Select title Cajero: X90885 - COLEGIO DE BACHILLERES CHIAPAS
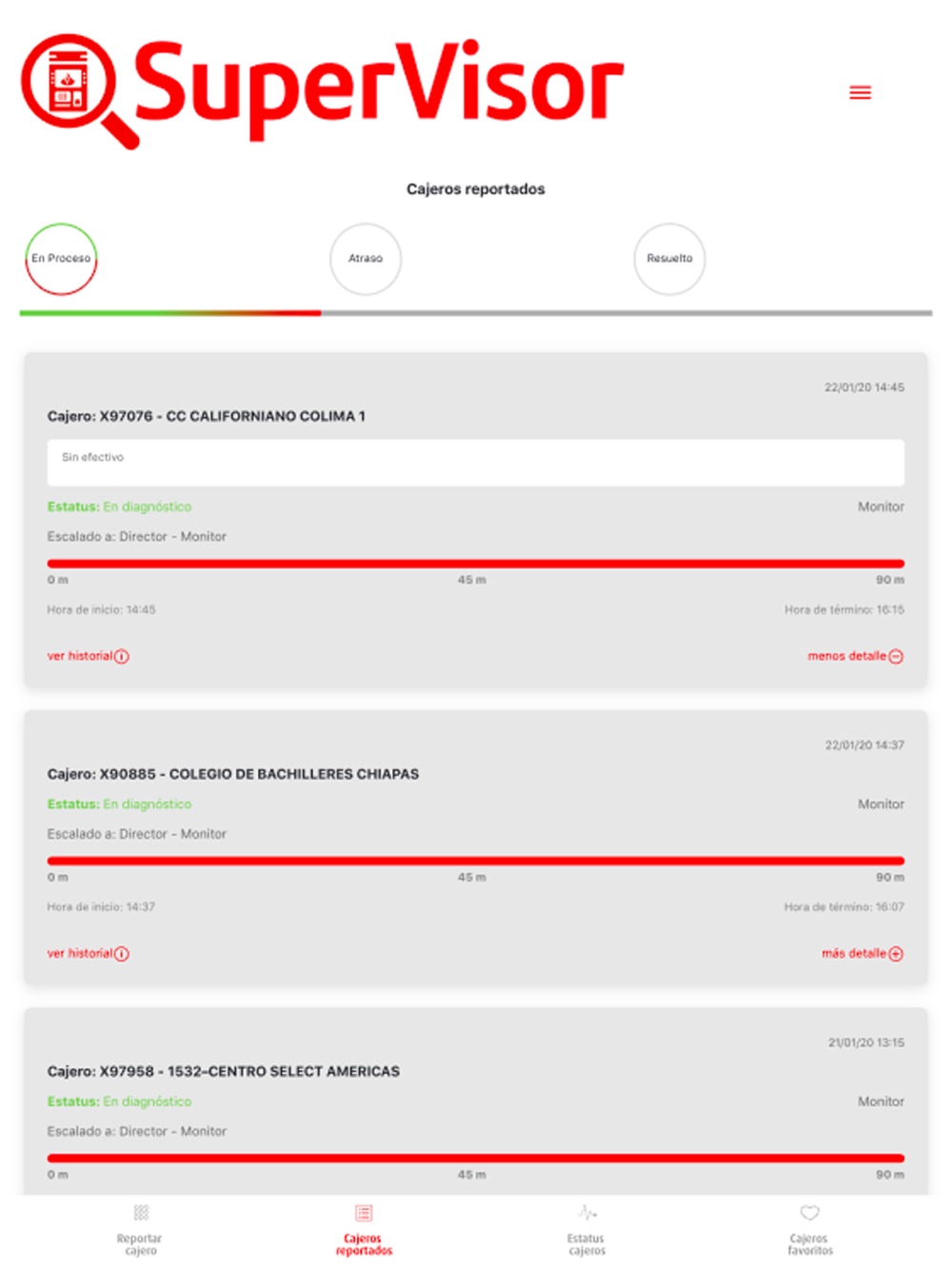Viewport: 952px width, 1270px height. [x=233, y=774]
